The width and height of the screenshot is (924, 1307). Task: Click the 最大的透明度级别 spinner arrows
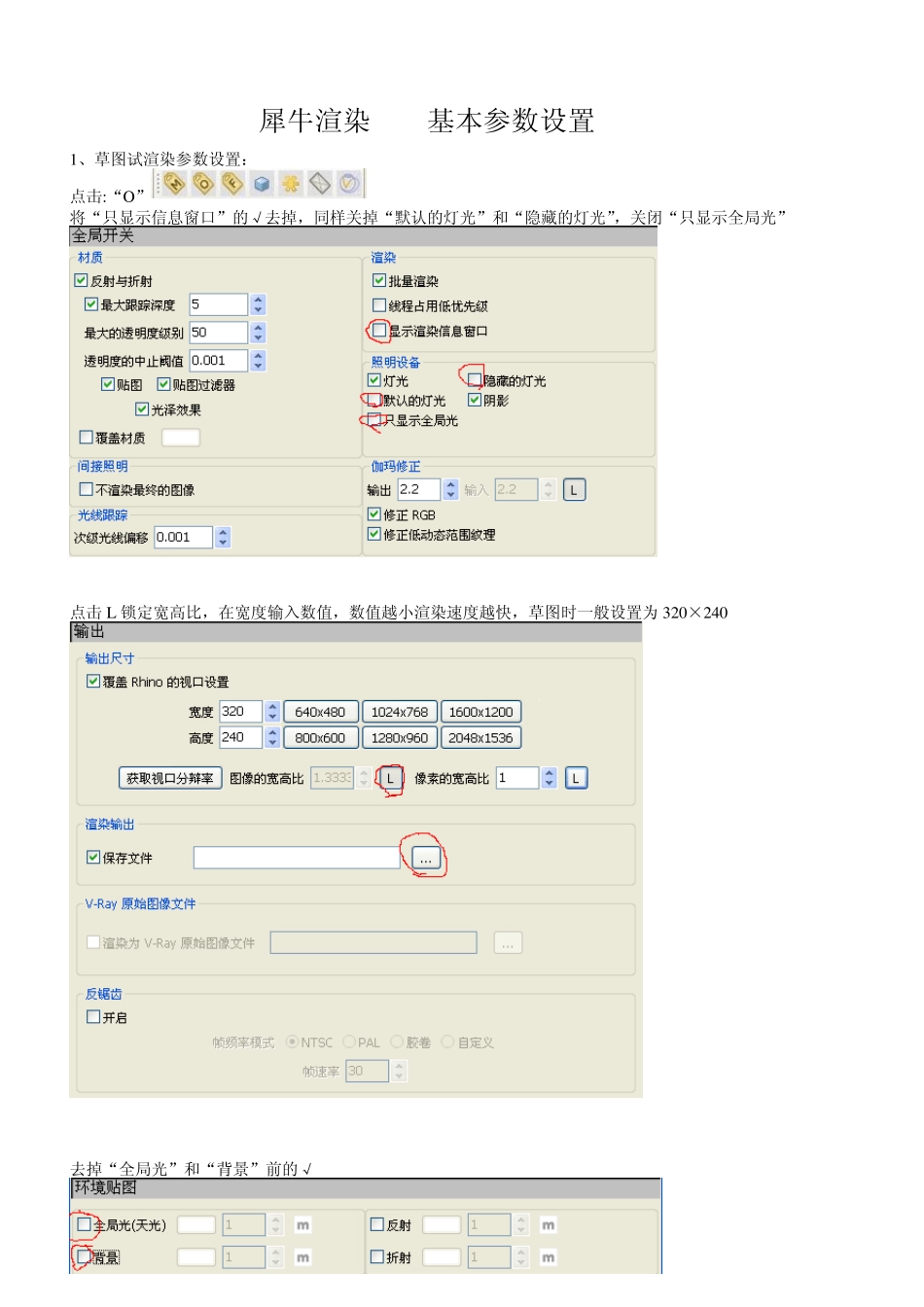tap(258, 333)
